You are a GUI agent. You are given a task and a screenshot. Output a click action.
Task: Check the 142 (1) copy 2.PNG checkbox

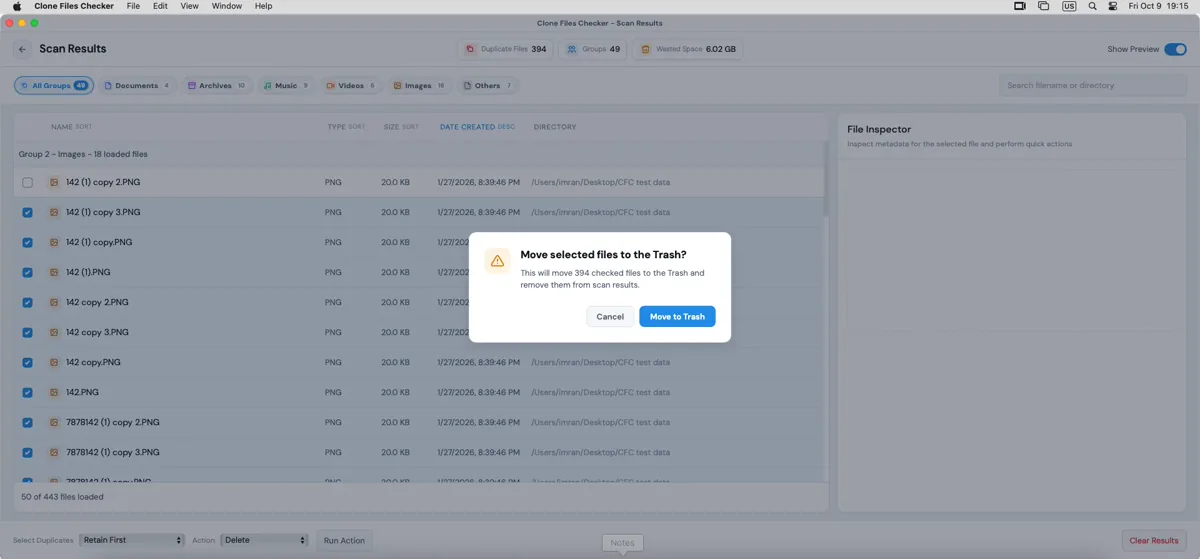point(27,183)
